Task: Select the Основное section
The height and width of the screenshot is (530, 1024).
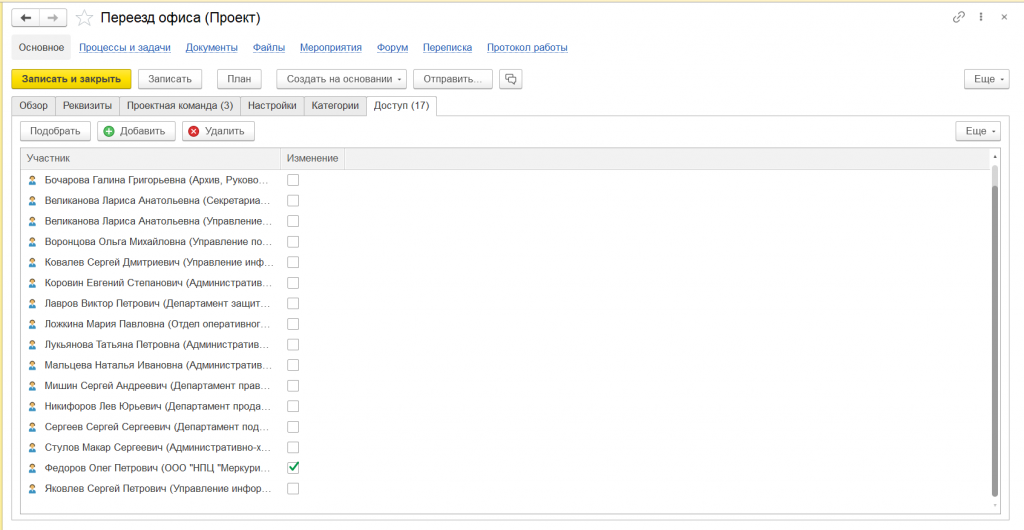Action: pyautogui.click(x=41, y=48)
